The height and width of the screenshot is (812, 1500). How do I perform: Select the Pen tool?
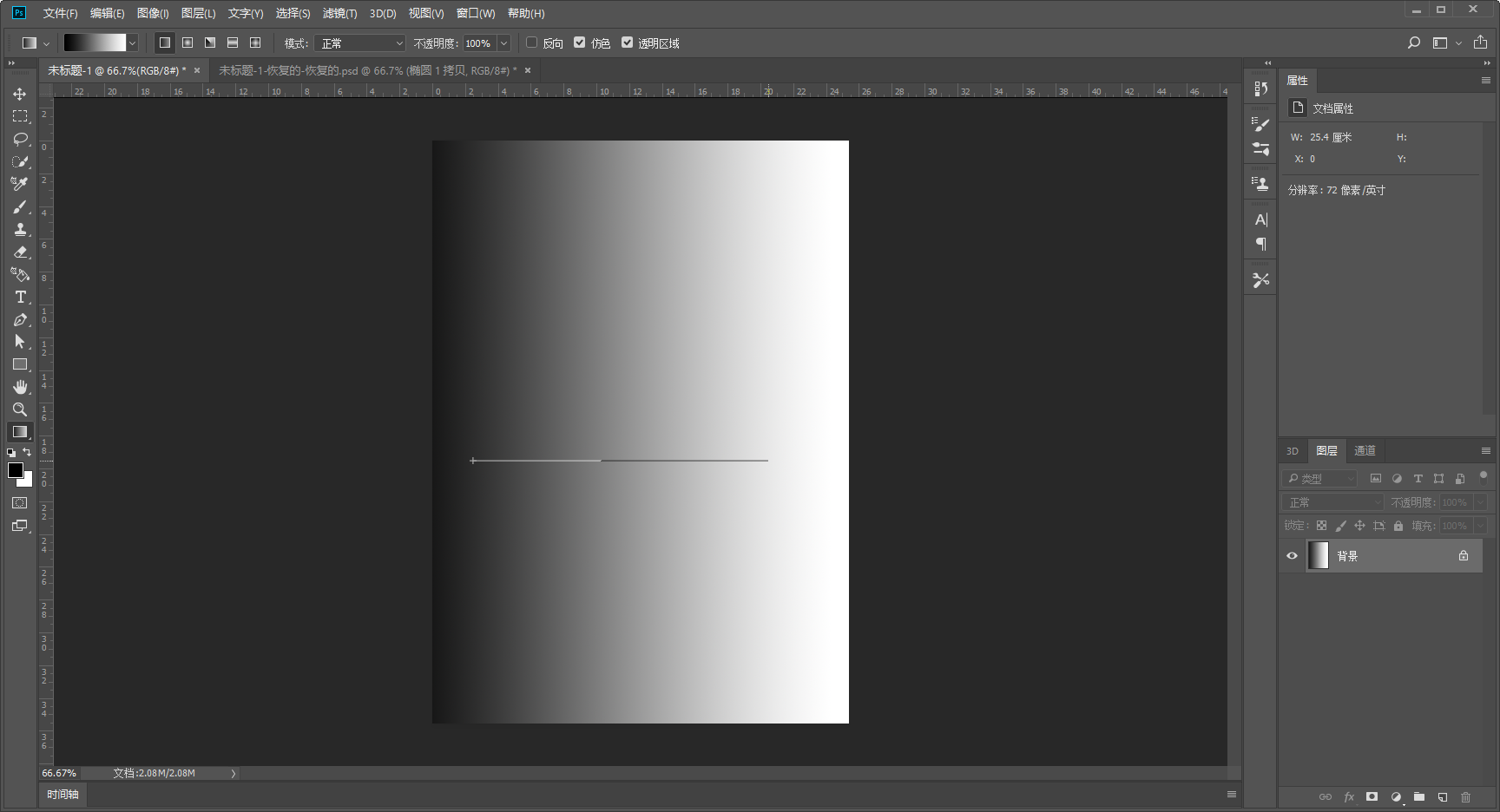click(20, 319)
